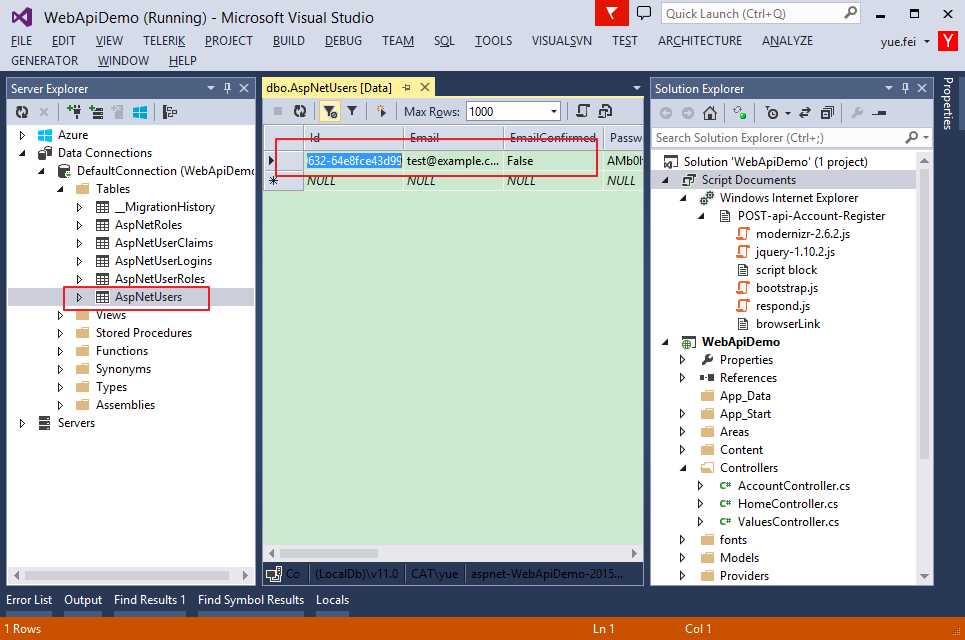
Task: Open the TELERIK menu
Action: click(x=164, y=41)
